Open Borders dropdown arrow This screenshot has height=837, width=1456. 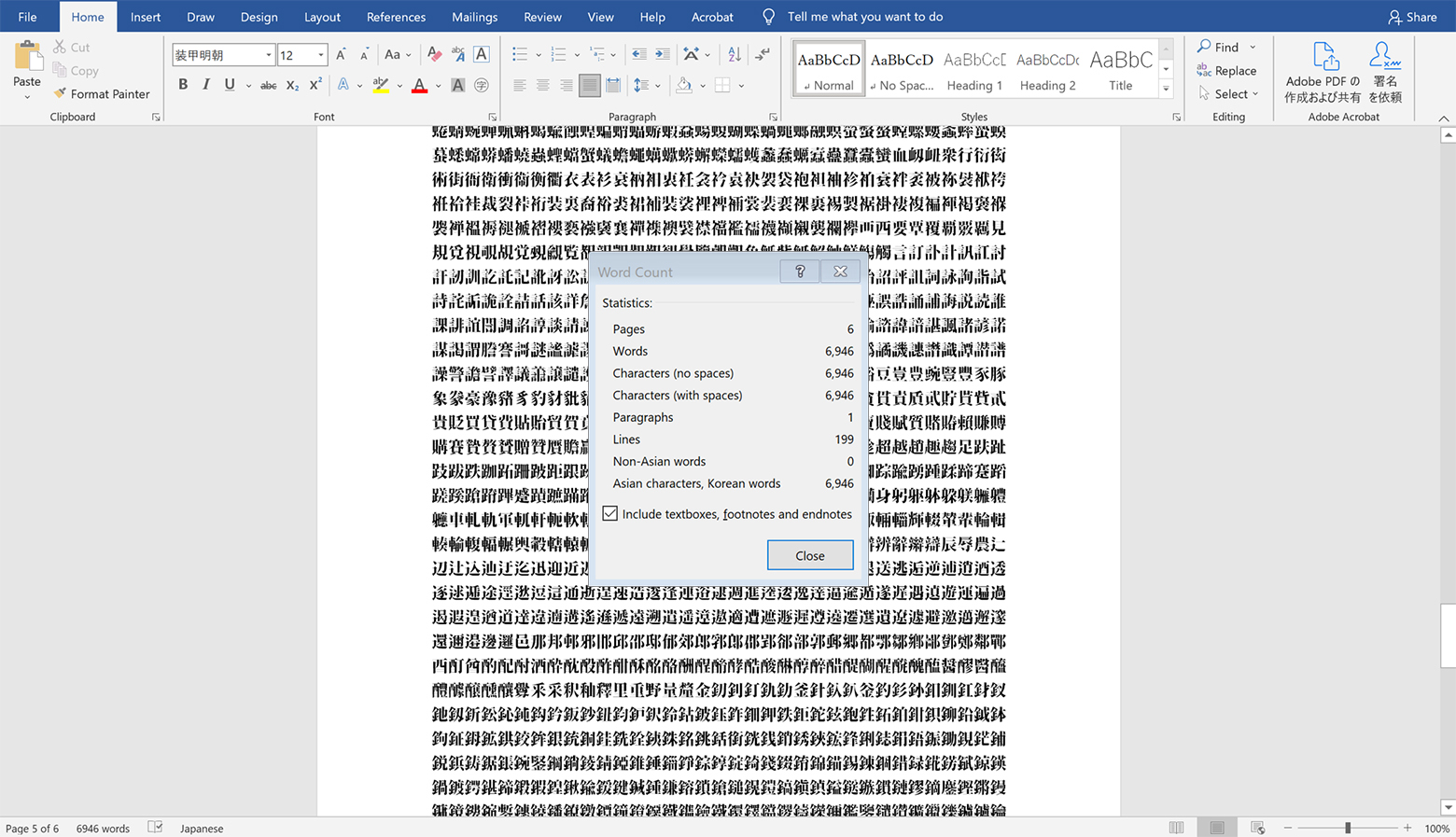coord(741,86)
